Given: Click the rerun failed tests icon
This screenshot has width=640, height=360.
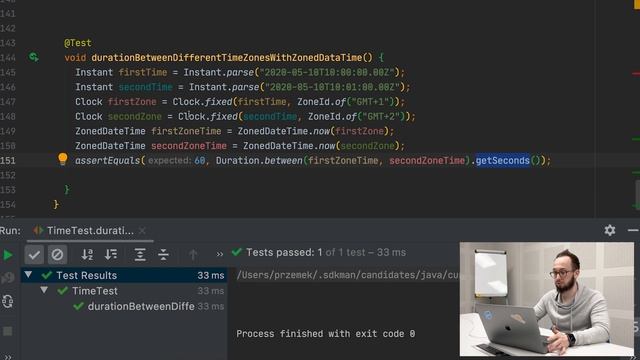Looking at the screenshot, I should pyautogui.click(x=8, y=278).
